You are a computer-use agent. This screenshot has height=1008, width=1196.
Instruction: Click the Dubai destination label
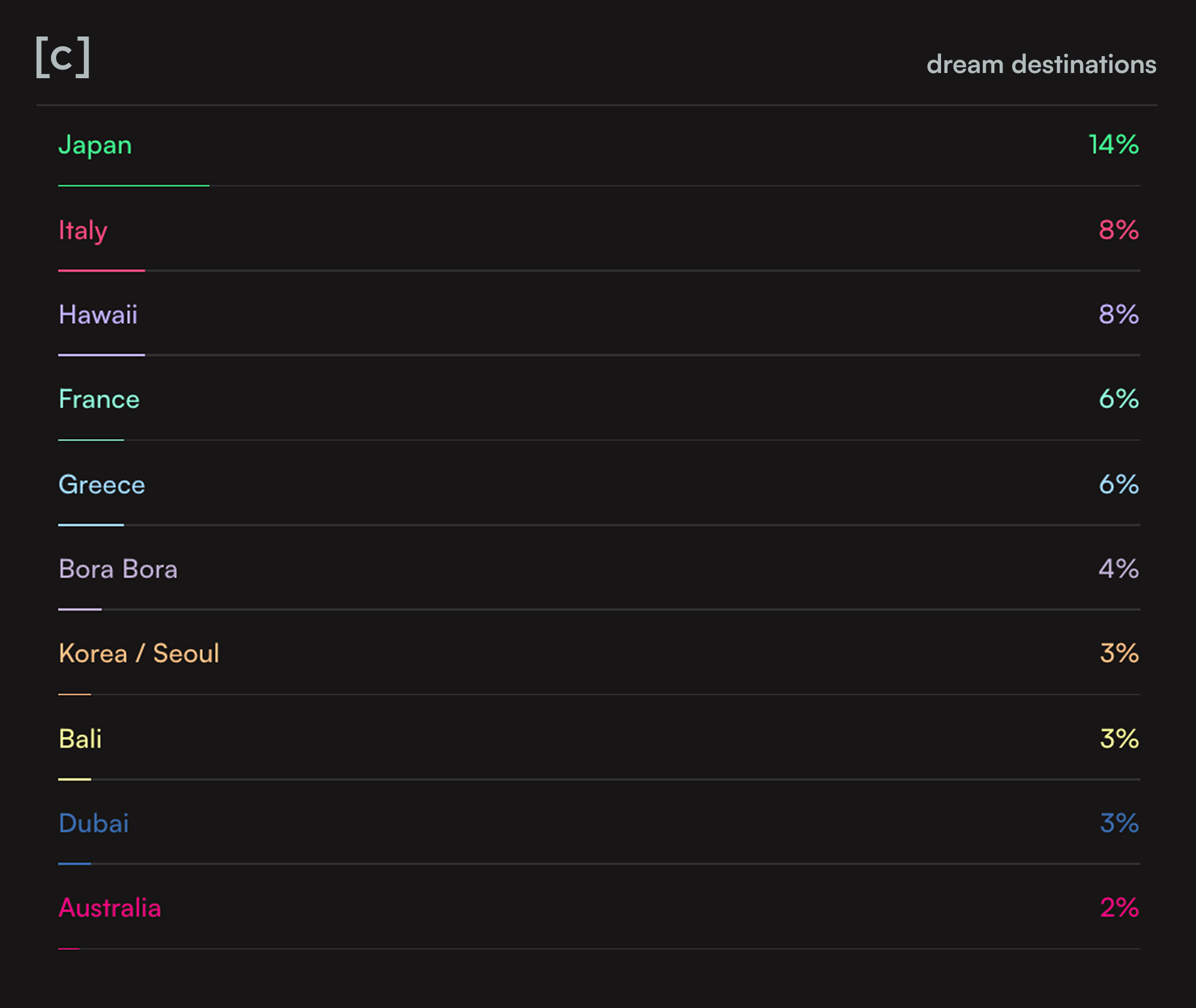(x=93, y=824)
